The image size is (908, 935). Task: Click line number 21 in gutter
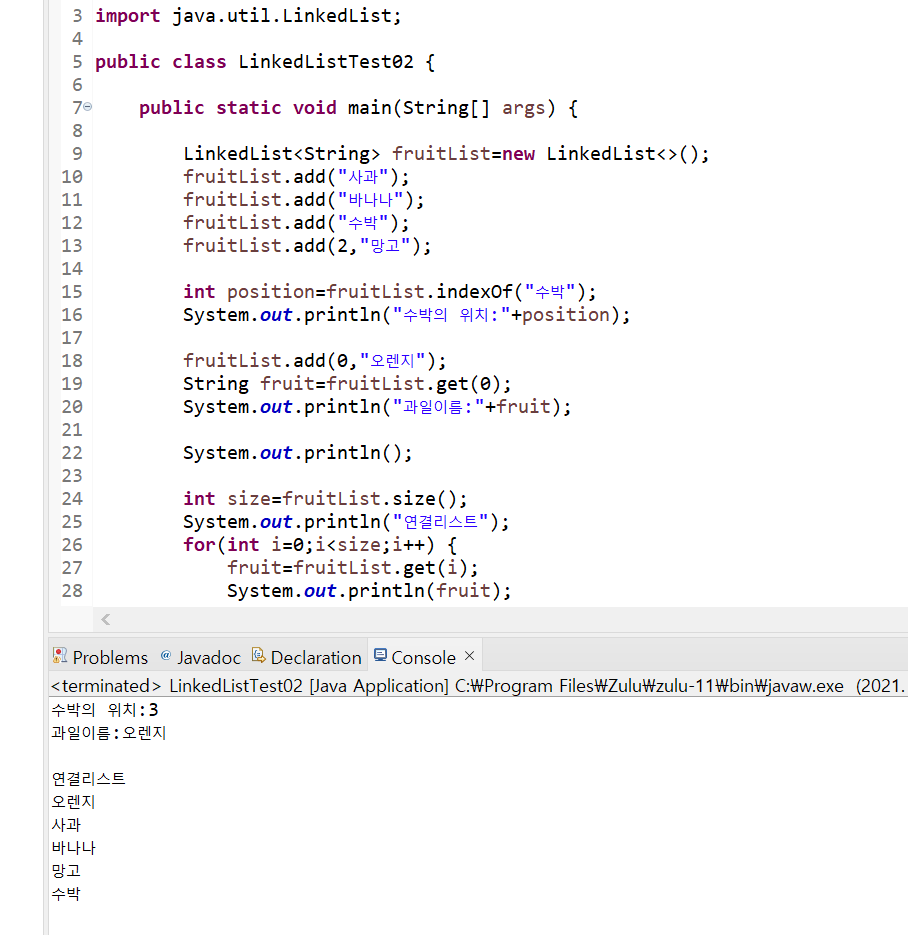(x=72, y=430)
